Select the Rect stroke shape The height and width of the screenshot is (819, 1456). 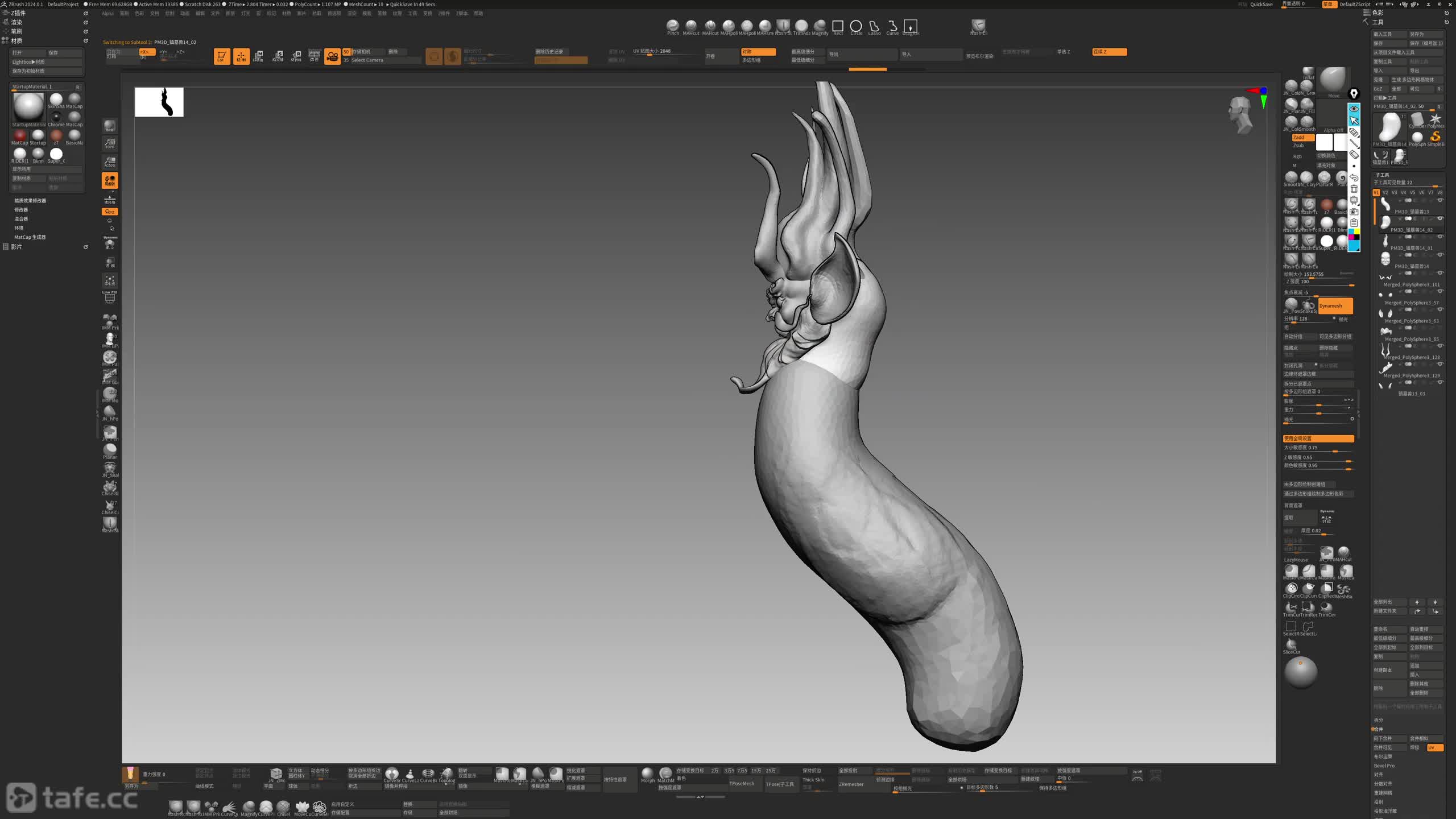[x=838, y=26]
